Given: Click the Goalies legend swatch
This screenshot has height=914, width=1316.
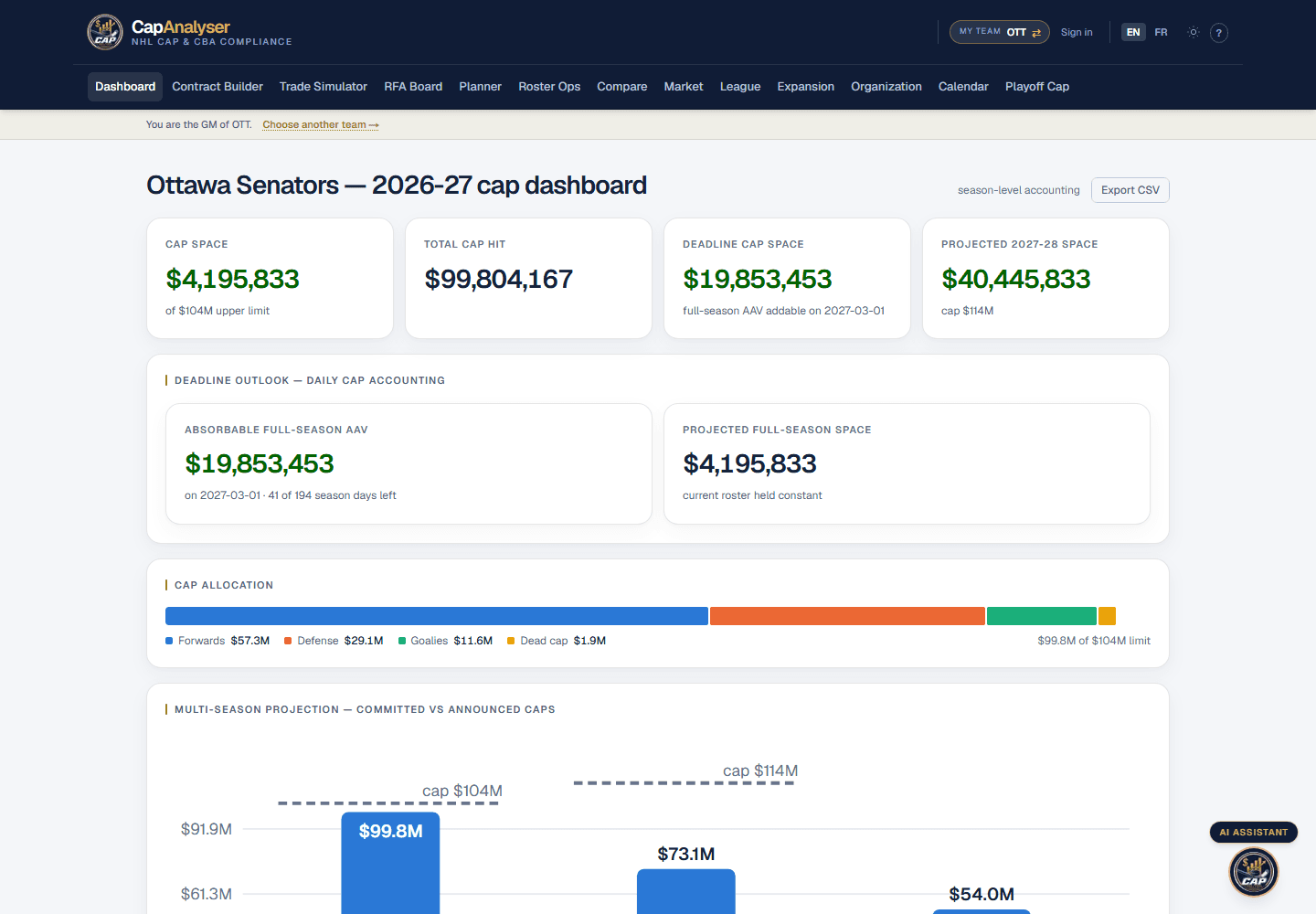Looking at the screenshot, I should [402, 641].
